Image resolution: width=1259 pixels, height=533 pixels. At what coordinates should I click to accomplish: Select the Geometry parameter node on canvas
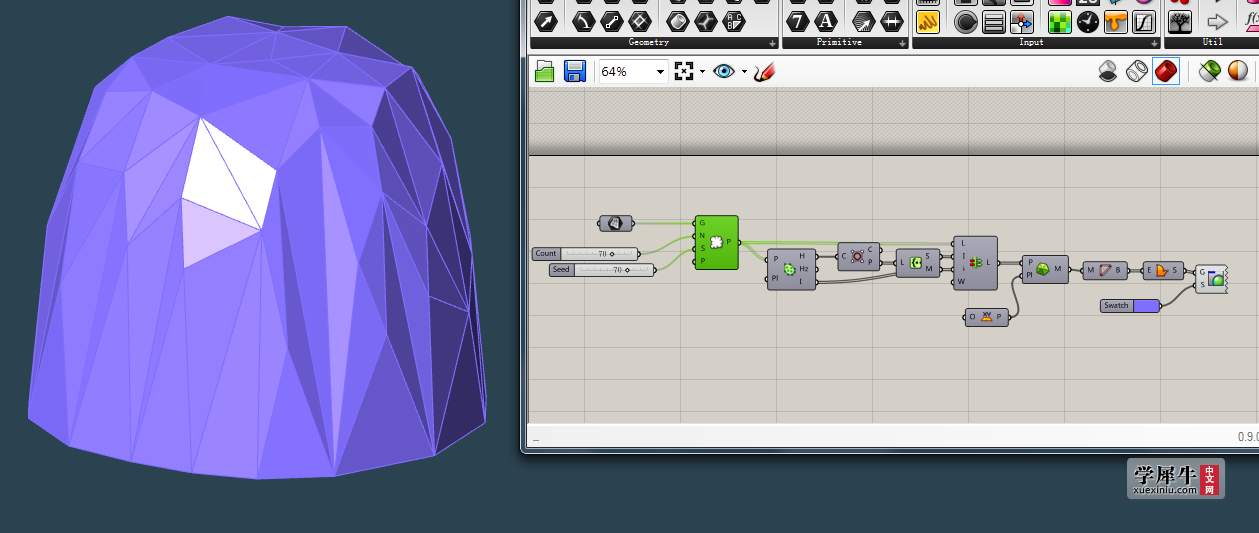[x=615, y=223]
